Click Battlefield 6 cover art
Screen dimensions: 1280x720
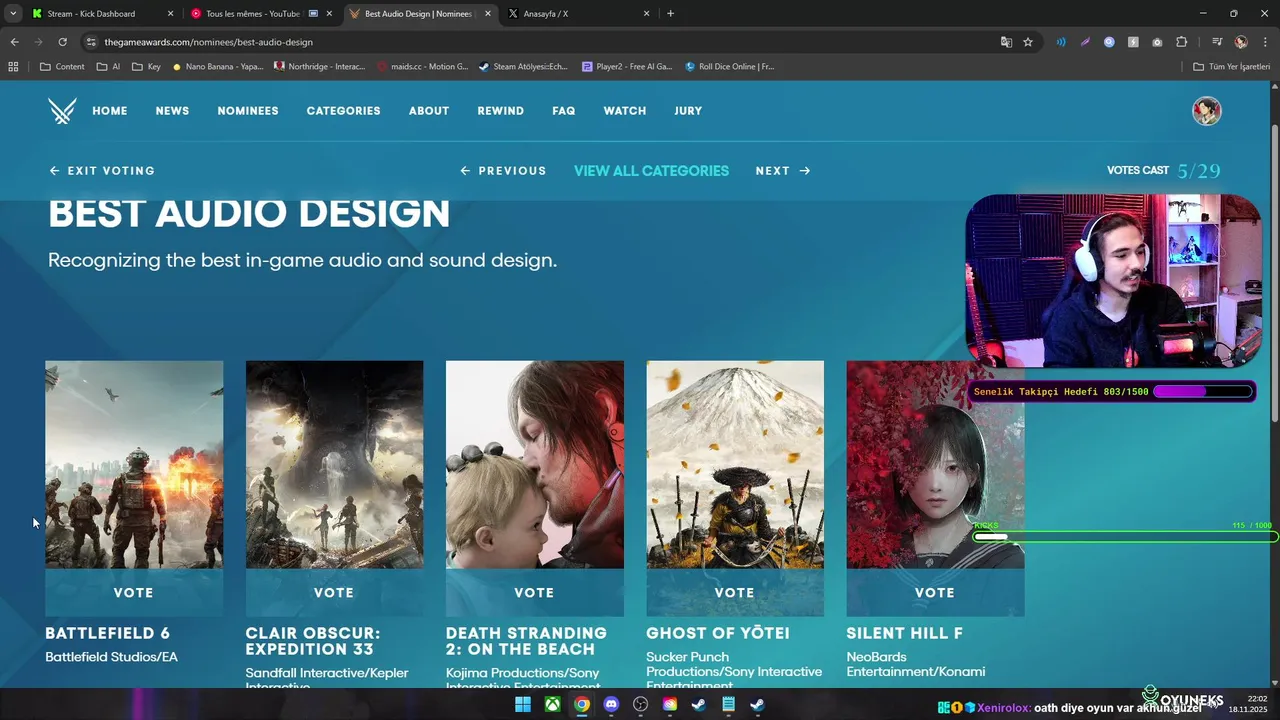tap(134, 465)
